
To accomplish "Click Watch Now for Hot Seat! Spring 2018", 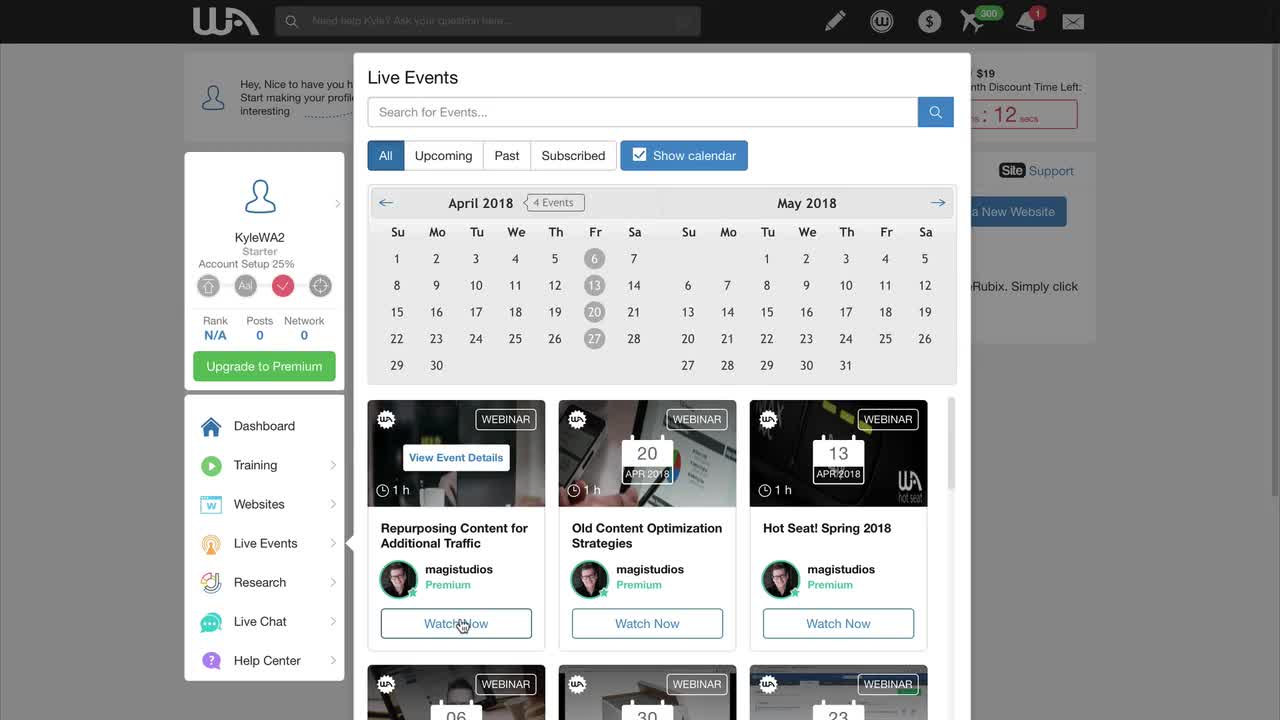I will pyautogui.click(x=838, y=623).
